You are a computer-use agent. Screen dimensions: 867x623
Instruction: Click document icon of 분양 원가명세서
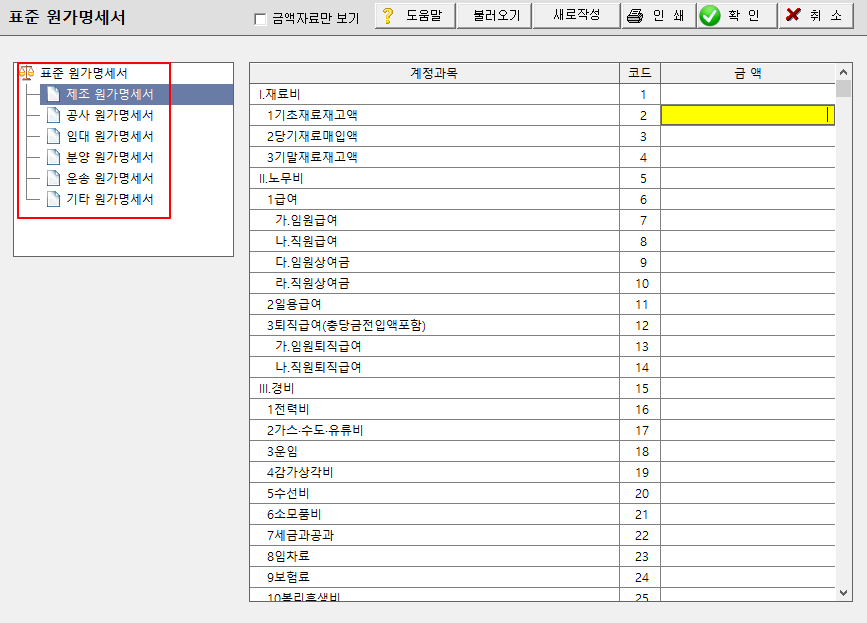point(53,157)
